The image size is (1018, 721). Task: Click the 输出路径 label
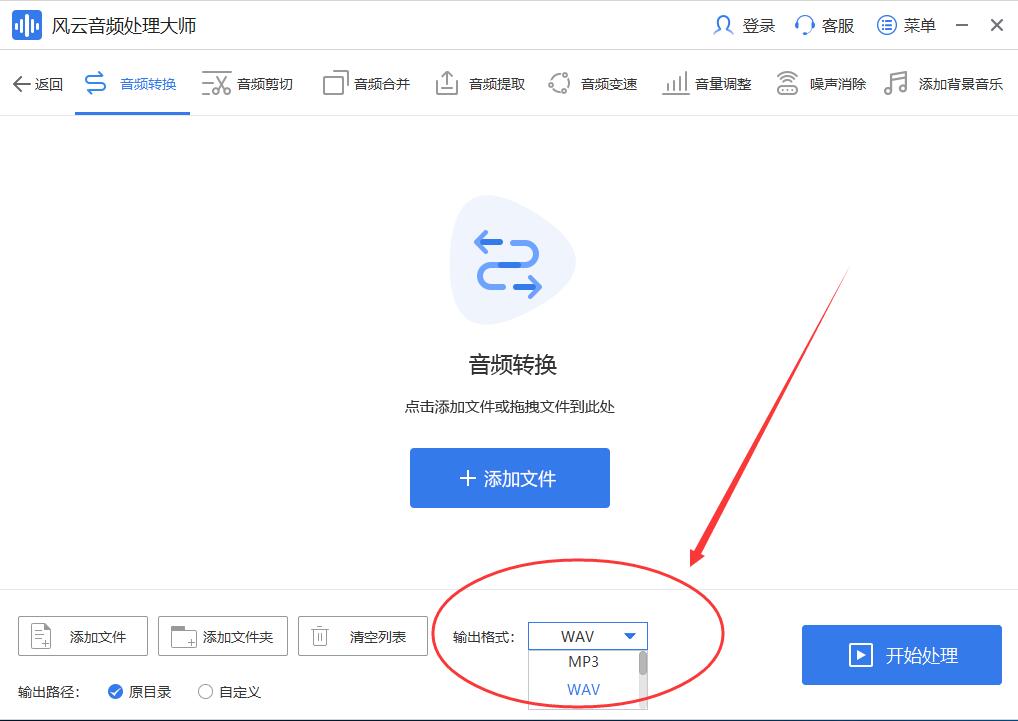point(49,692)
